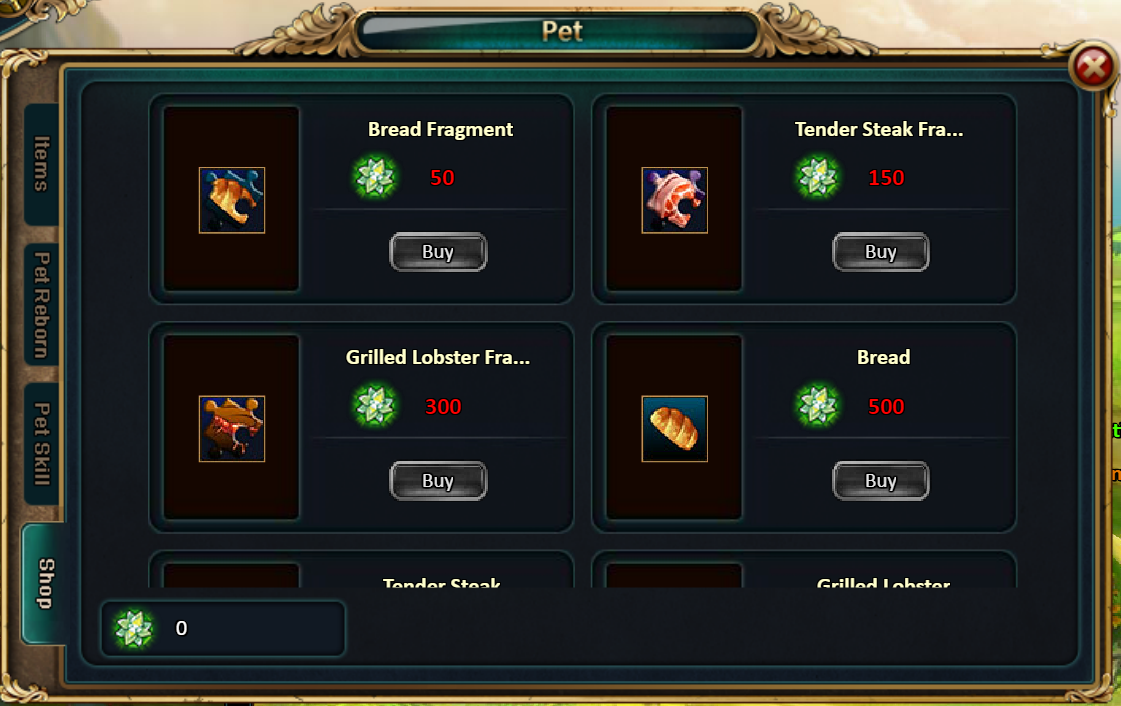Select the Shop tab

pos(44,583)
